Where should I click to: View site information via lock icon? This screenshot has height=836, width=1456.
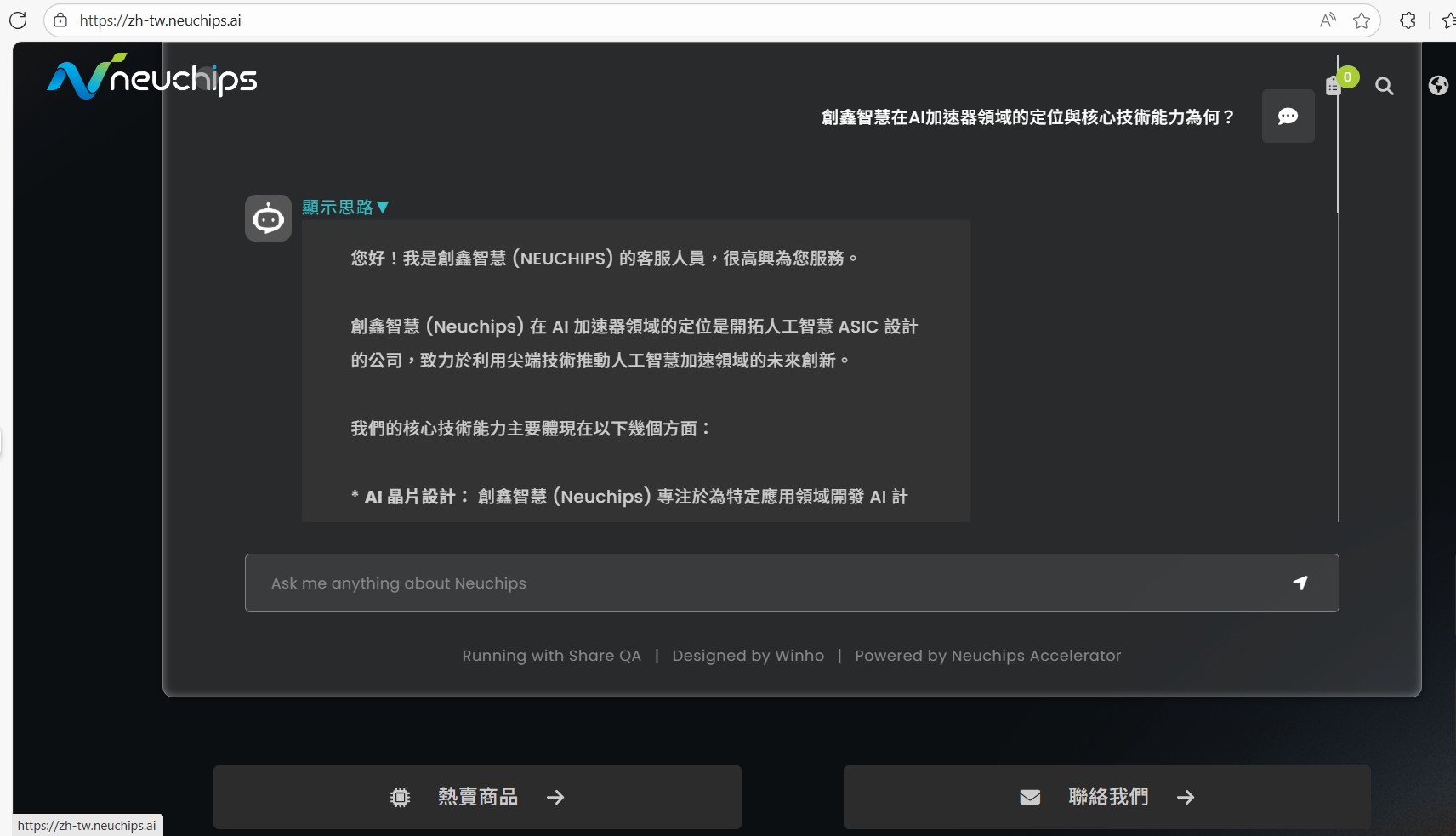[60, 20]
